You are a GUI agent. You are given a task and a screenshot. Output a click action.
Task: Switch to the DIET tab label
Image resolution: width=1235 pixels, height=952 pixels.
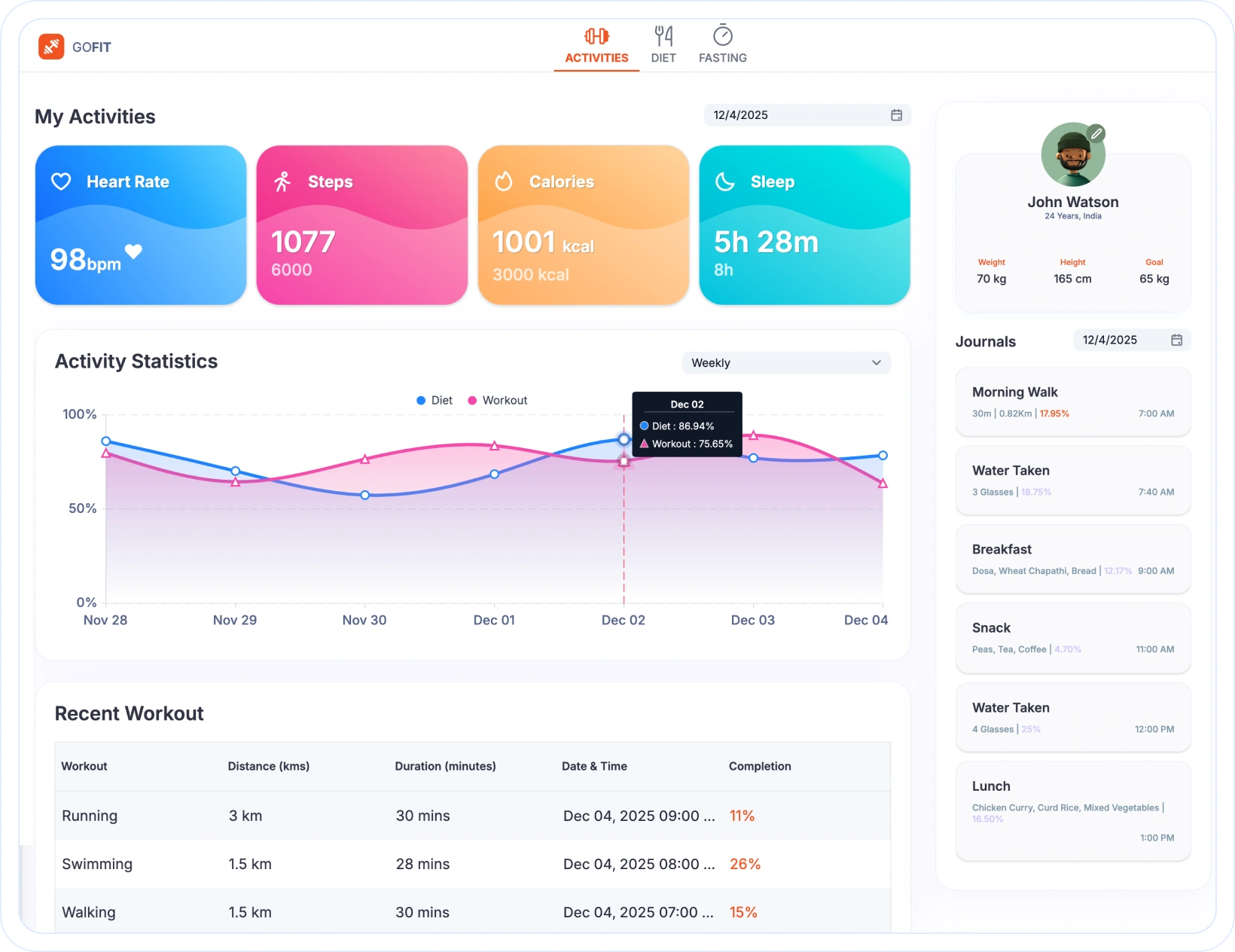pyautogui.click(x=663, y=58)
